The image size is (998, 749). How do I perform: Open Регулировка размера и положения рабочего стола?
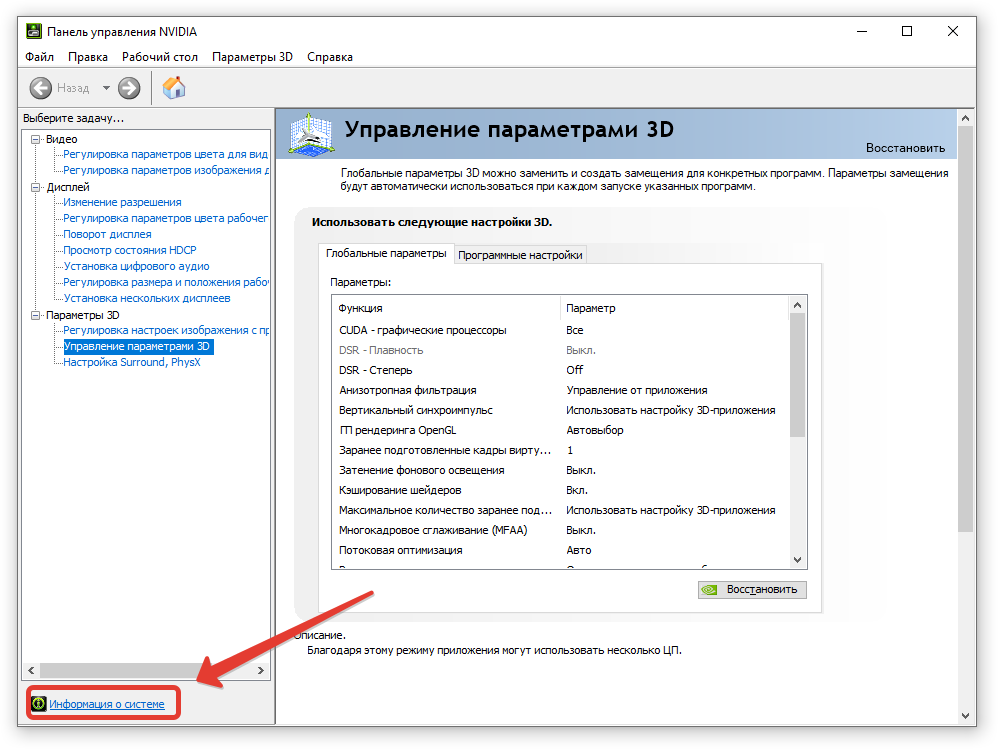click(165, 282)
